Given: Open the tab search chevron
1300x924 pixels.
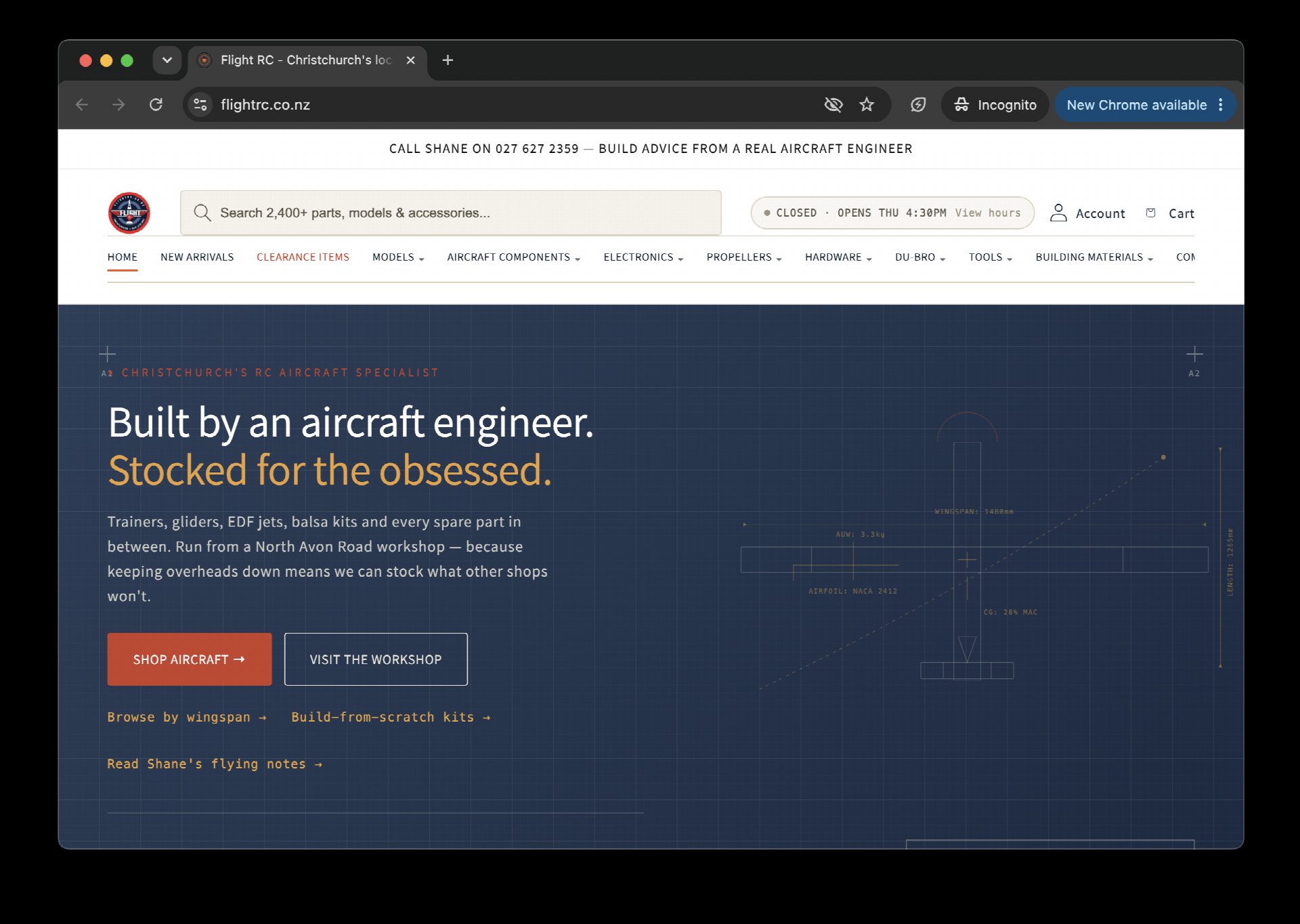Looking at the screenshot, I should coord(167,60).
